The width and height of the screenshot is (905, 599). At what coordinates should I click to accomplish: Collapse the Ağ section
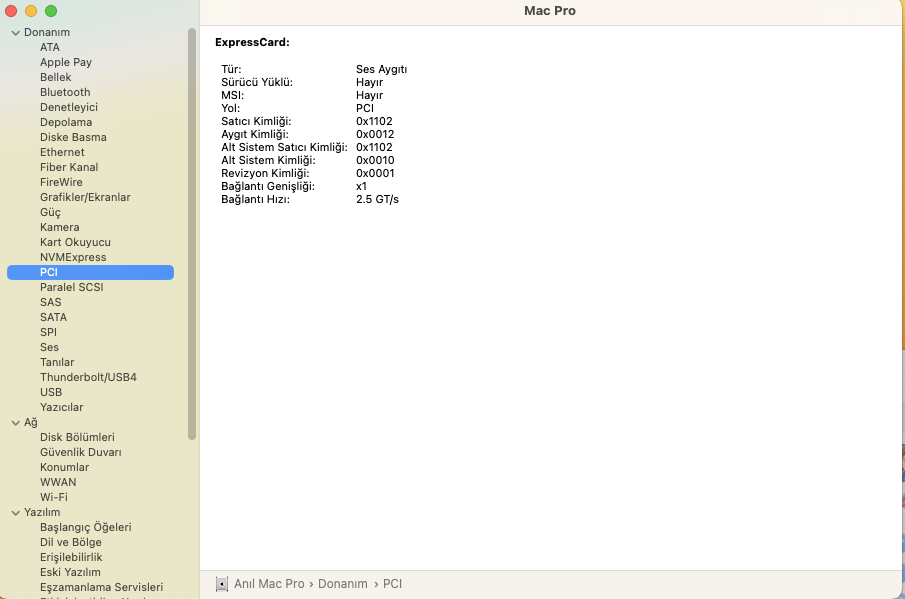click(15, 422)
